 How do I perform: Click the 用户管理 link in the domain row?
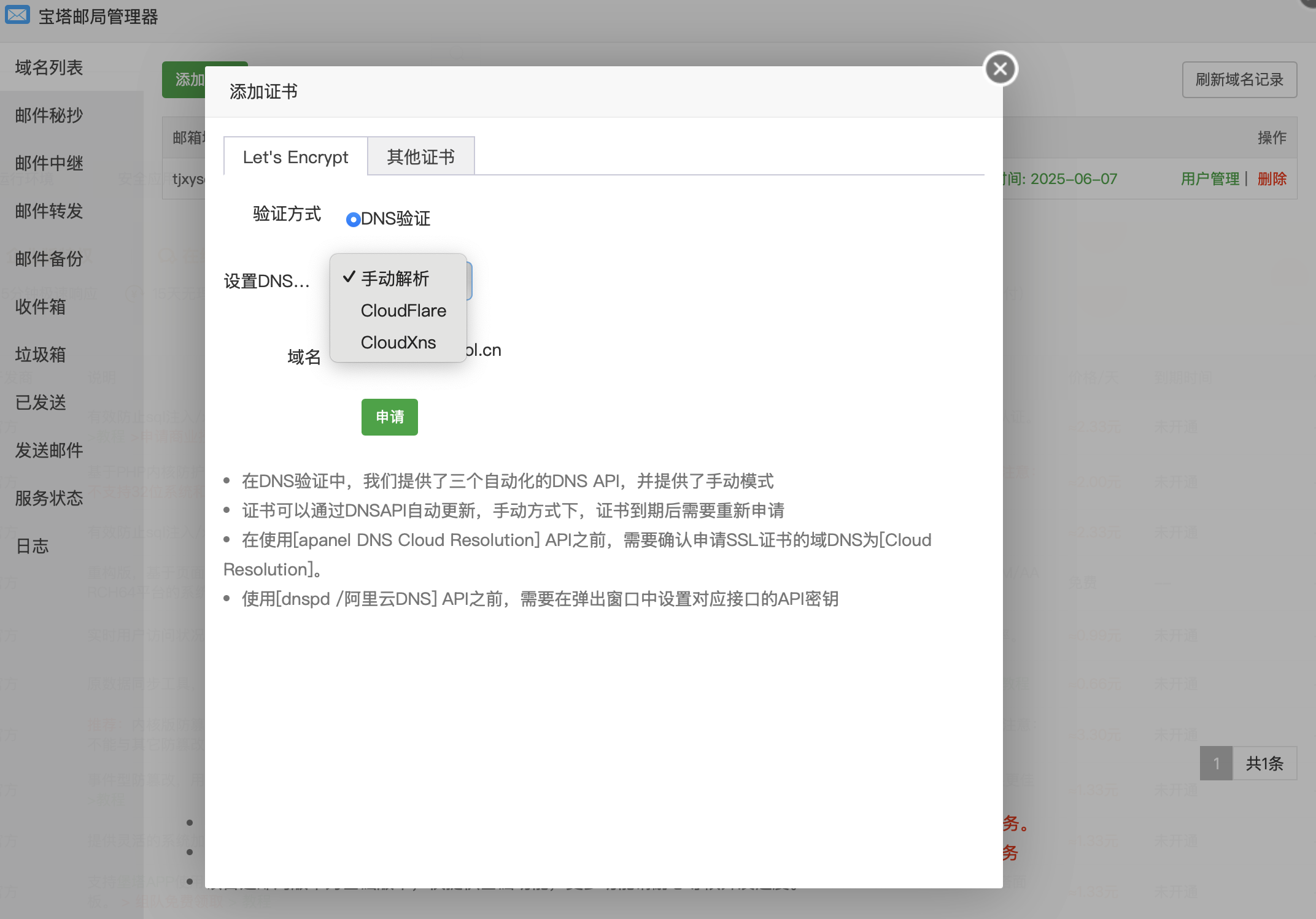pyautogui.click(x=1210, y=179)
